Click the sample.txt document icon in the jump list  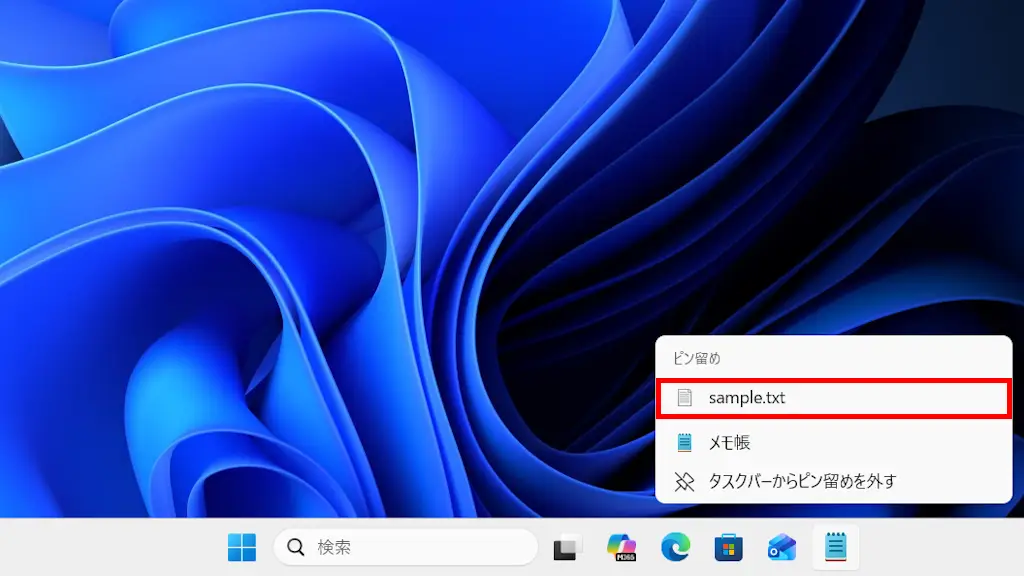point(684,398)
